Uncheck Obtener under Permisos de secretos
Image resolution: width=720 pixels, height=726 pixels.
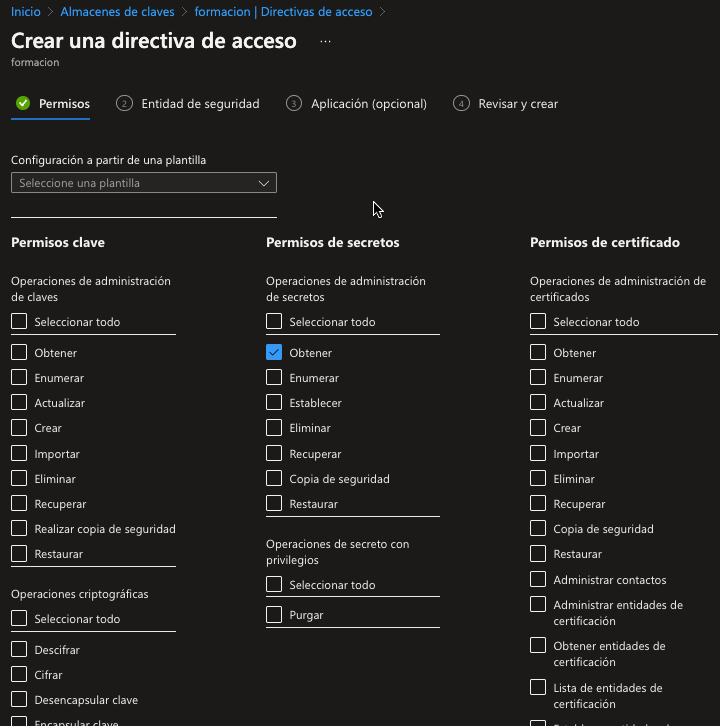tap(274, 352)
